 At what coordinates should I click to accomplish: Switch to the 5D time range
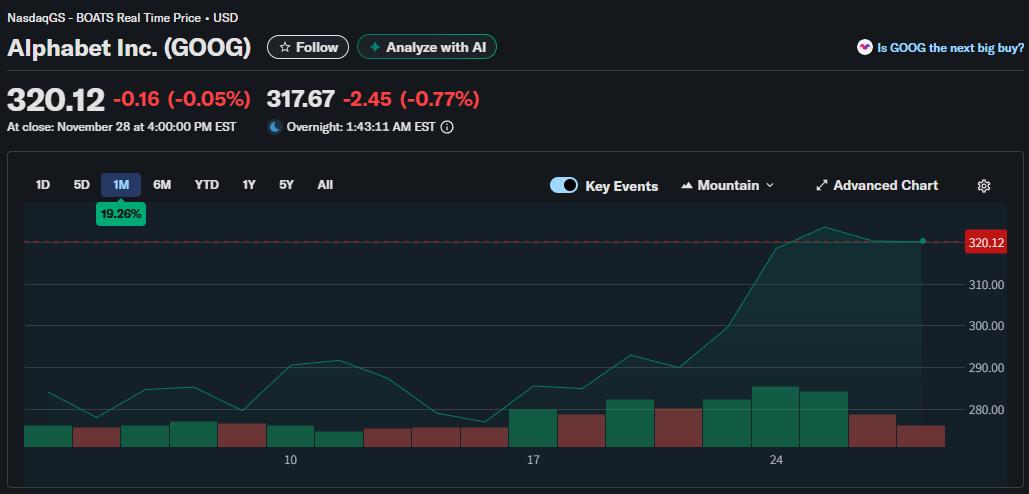82,185
